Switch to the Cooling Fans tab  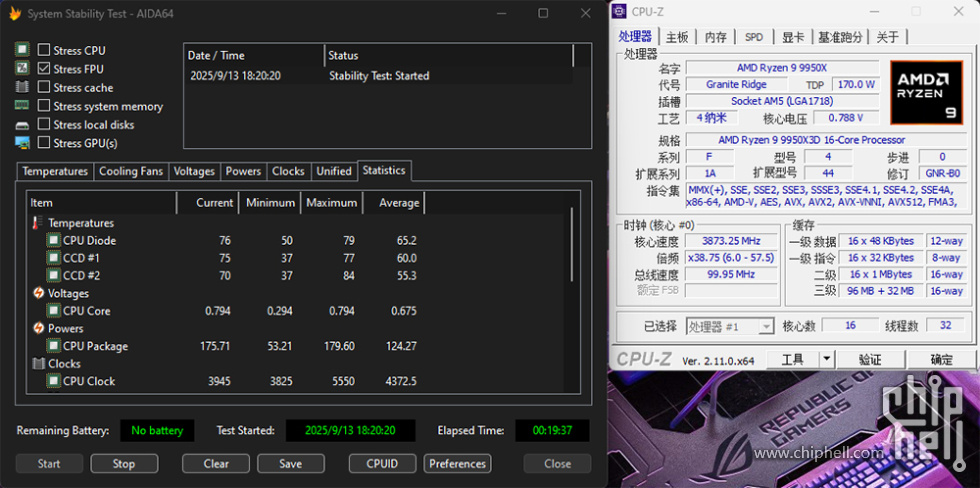[x=130, y=171]
